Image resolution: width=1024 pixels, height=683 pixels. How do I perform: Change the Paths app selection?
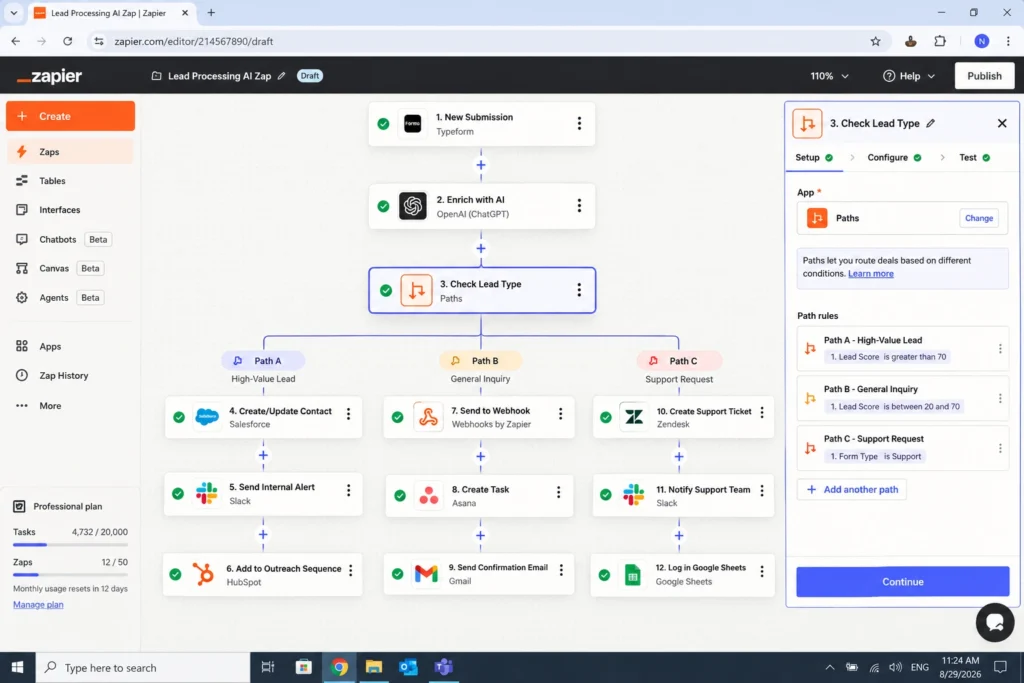[978, 218]
